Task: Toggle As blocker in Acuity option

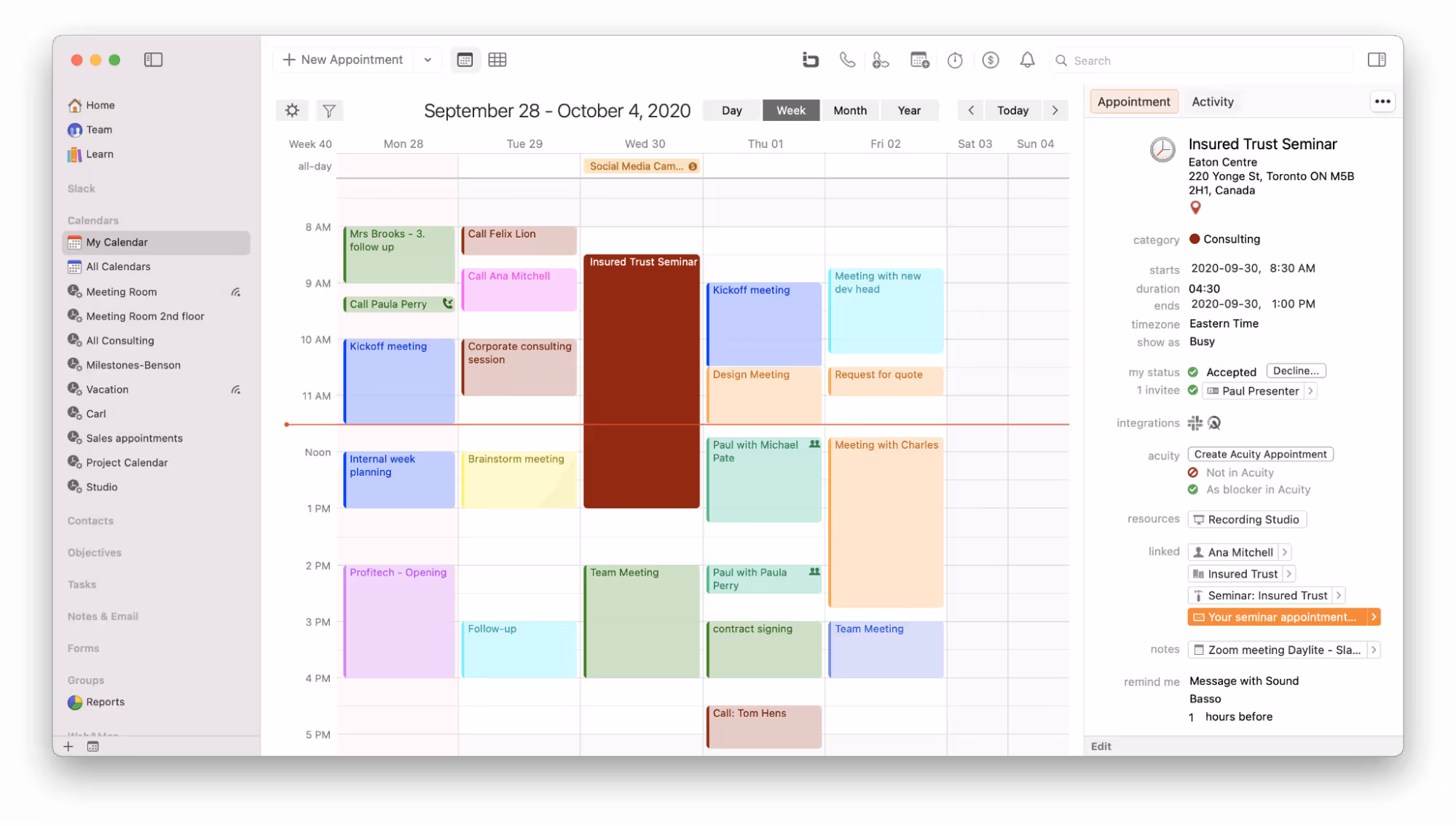Action: (1192, 489)
